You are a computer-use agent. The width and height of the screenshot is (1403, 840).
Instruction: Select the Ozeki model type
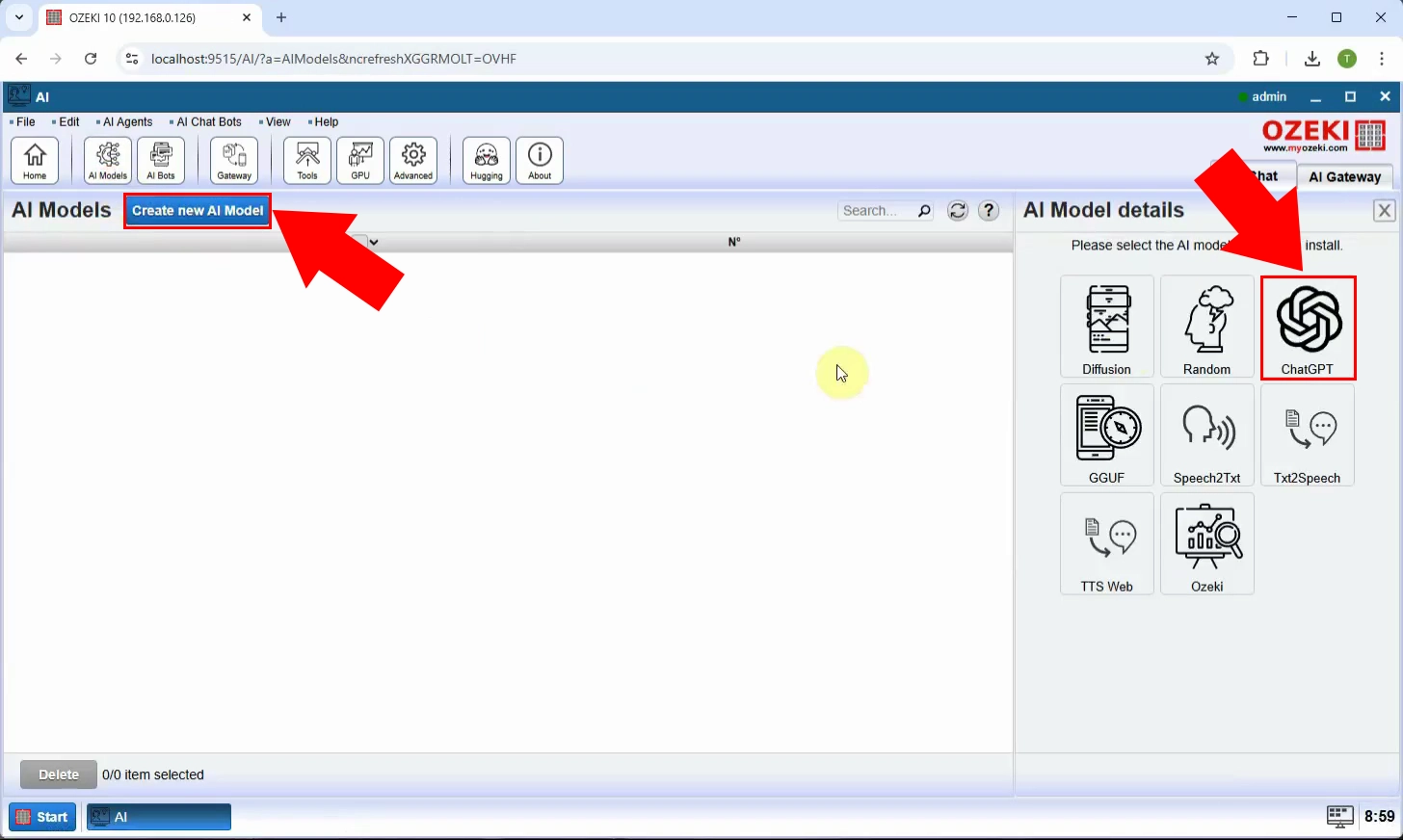click(1207, 544)
